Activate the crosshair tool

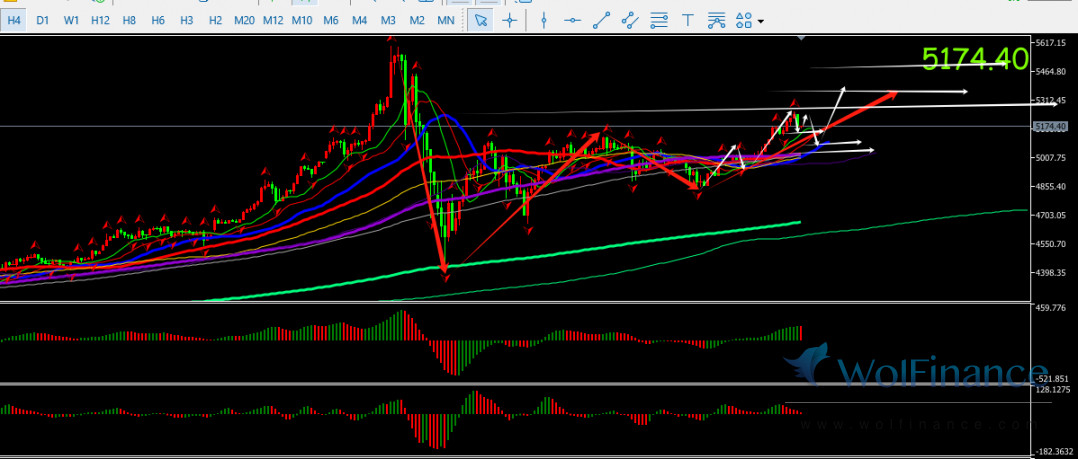coord(510,20)
